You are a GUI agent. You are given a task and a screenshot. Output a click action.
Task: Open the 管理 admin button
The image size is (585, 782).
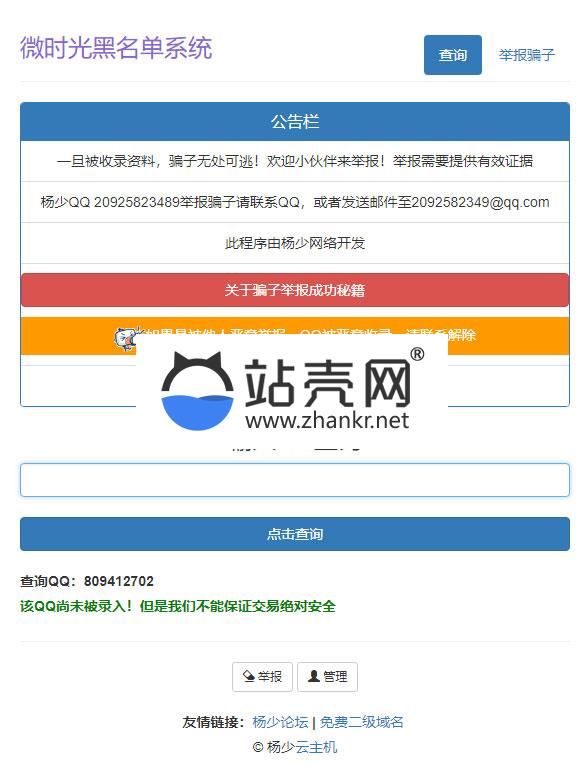(327, 677)
